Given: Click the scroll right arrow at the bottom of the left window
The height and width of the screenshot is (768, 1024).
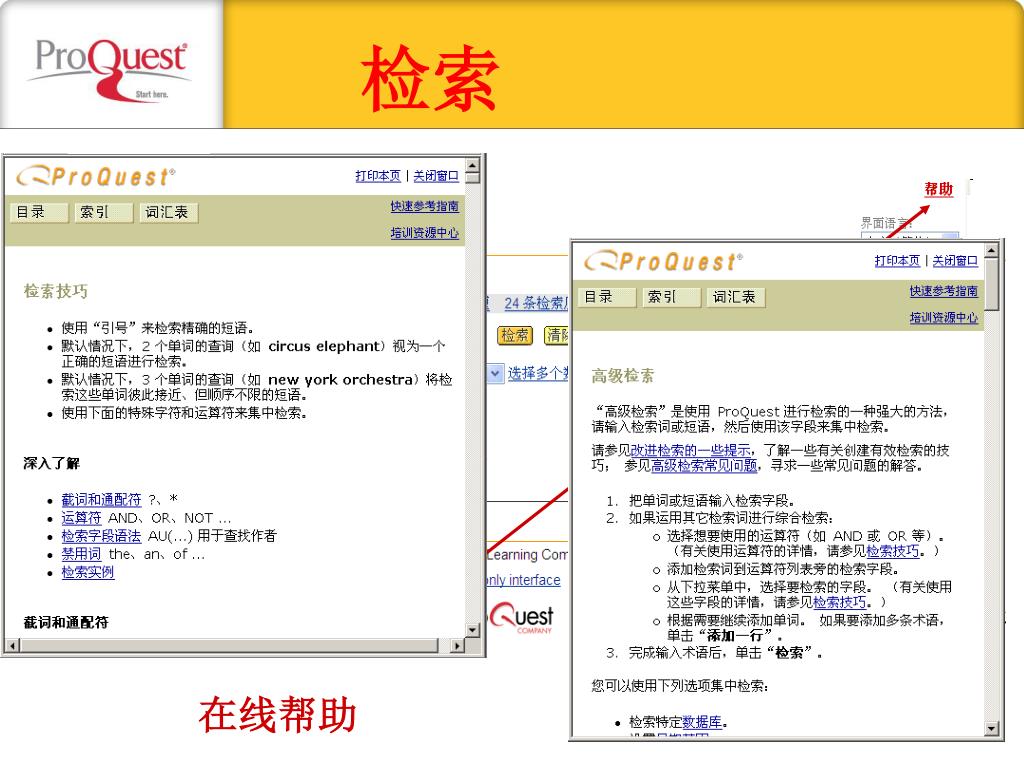Looking at the screenshot, I should pyautogui.click(x=458, y=647).
